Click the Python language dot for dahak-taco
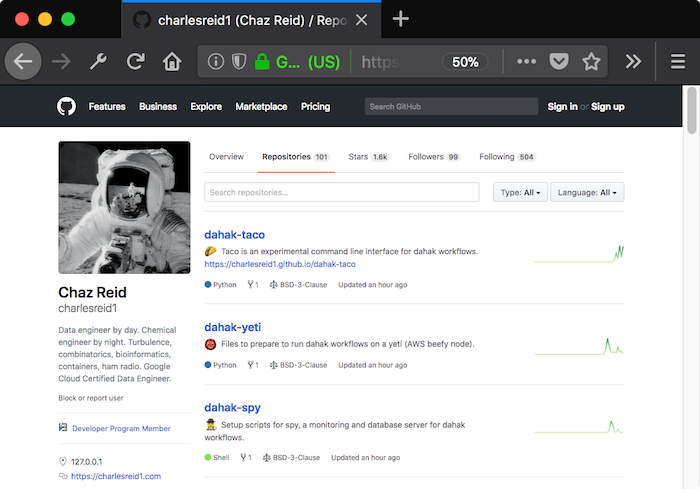This screenshot has width=700, height=489. [x=208, y=284]
